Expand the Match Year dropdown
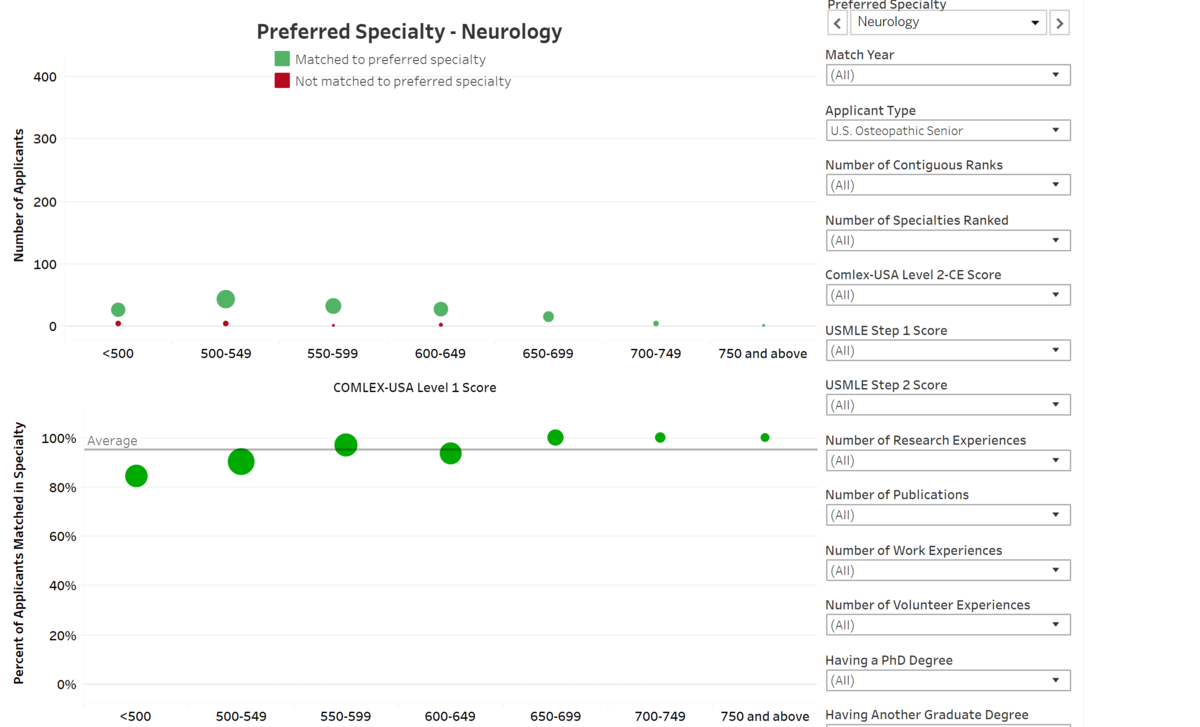 click(x=947, y=75)
